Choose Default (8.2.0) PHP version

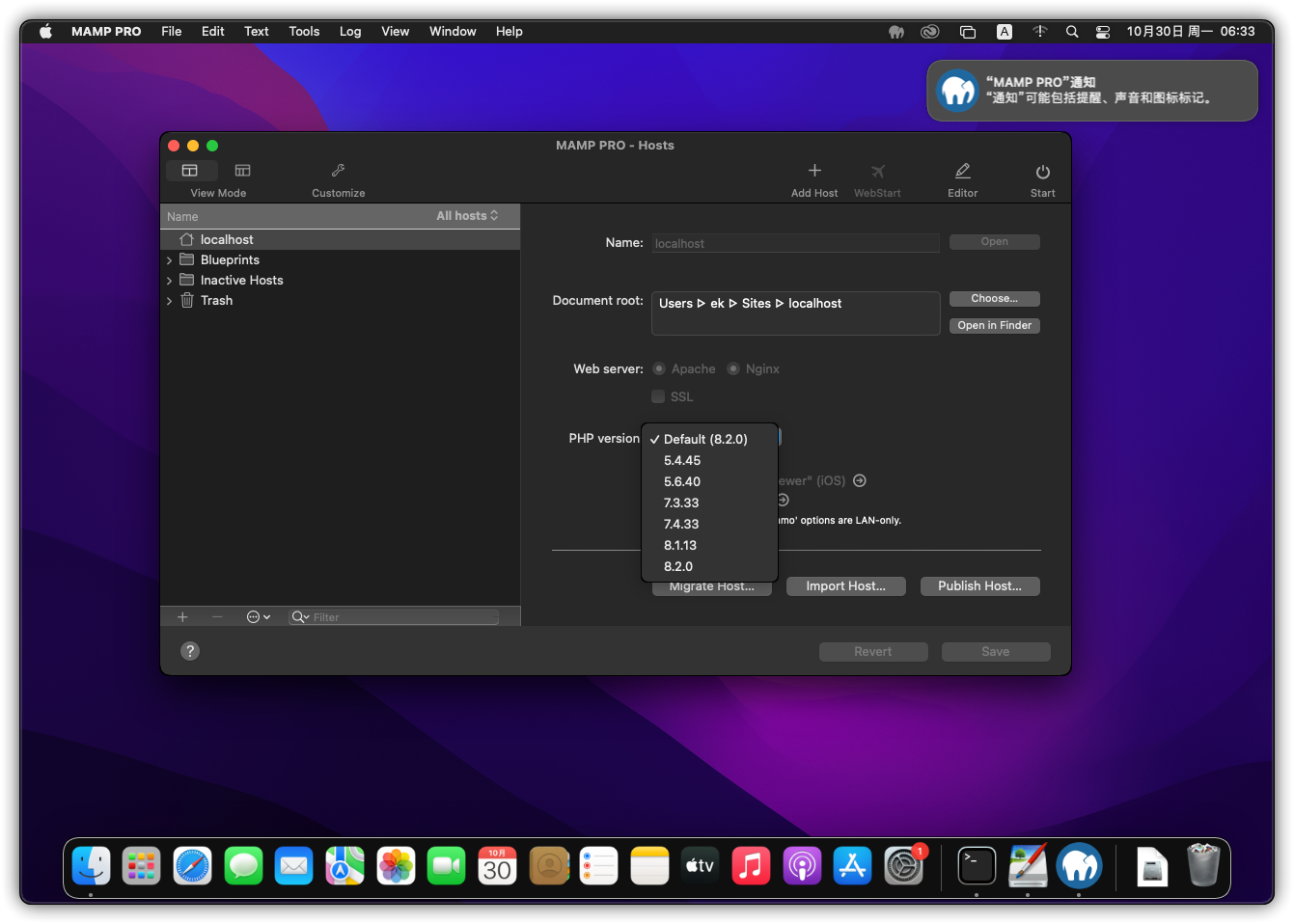[709, 439]
